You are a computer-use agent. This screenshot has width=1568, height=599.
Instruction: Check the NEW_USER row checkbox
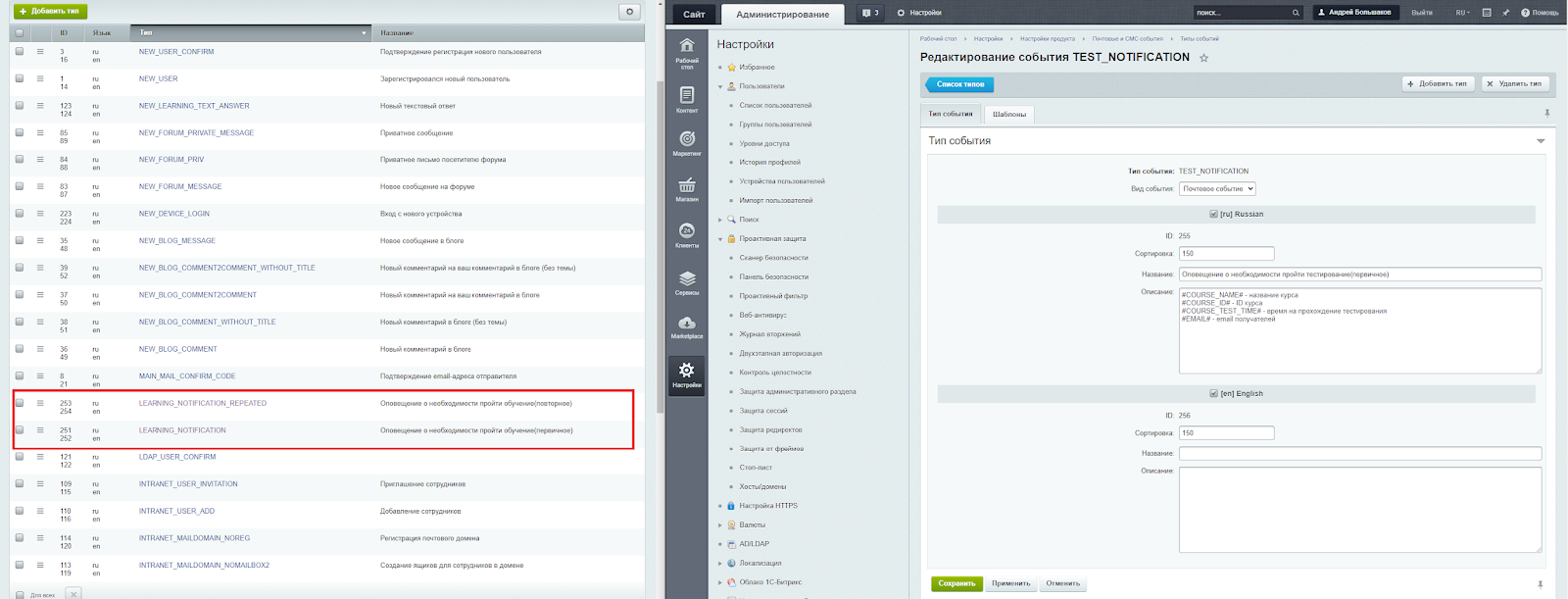(x=19, y=78)
